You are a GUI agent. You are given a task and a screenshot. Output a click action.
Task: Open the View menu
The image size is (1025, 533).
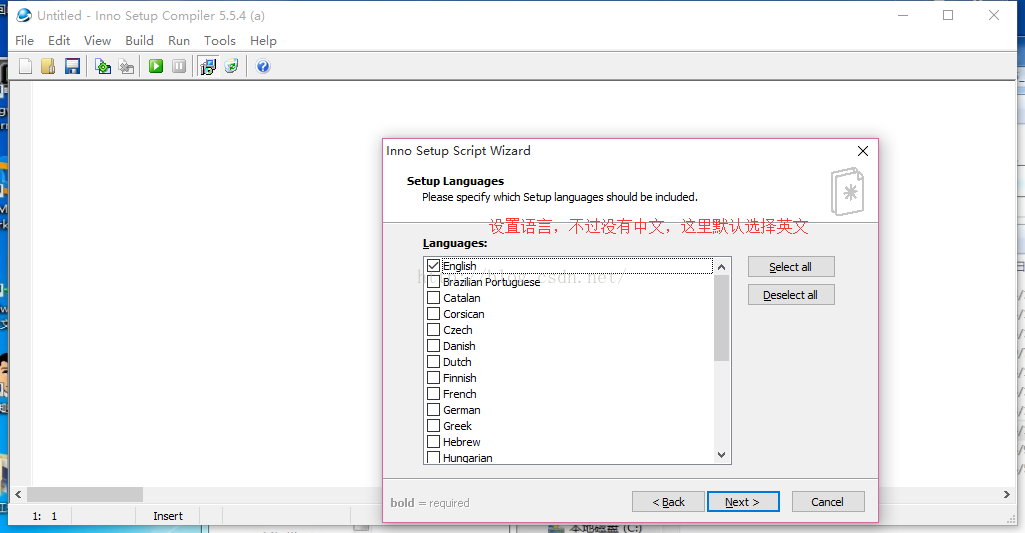point(97,41)
